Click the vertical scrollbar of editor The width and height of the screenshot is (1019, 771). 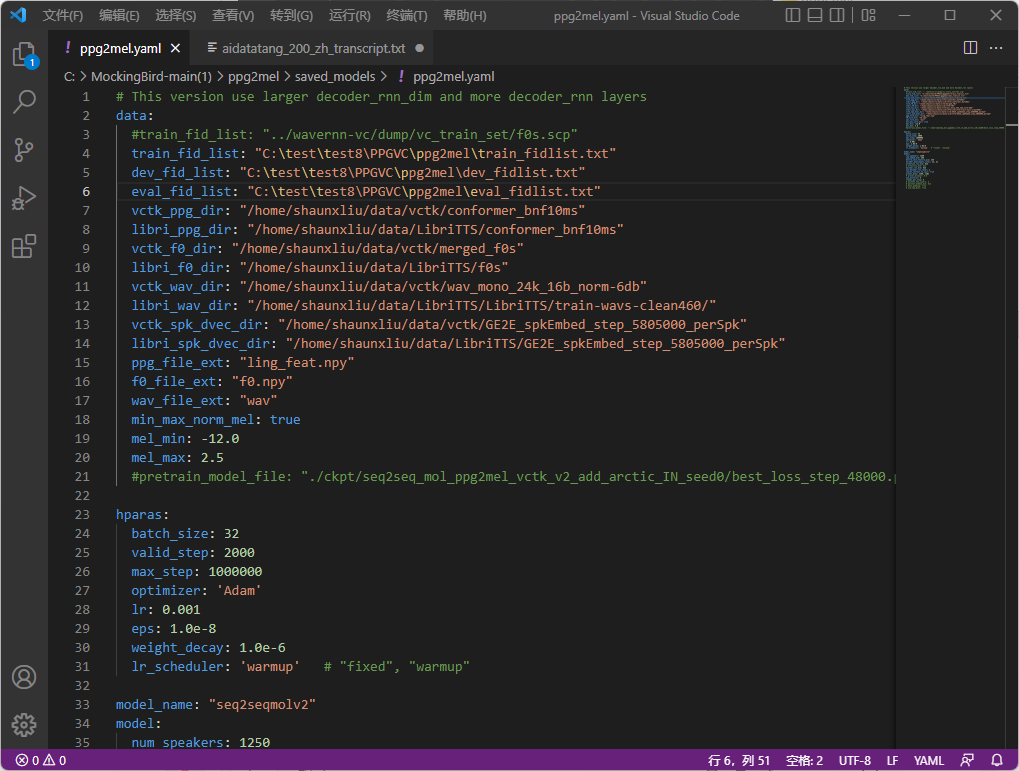coord(1012,416)
